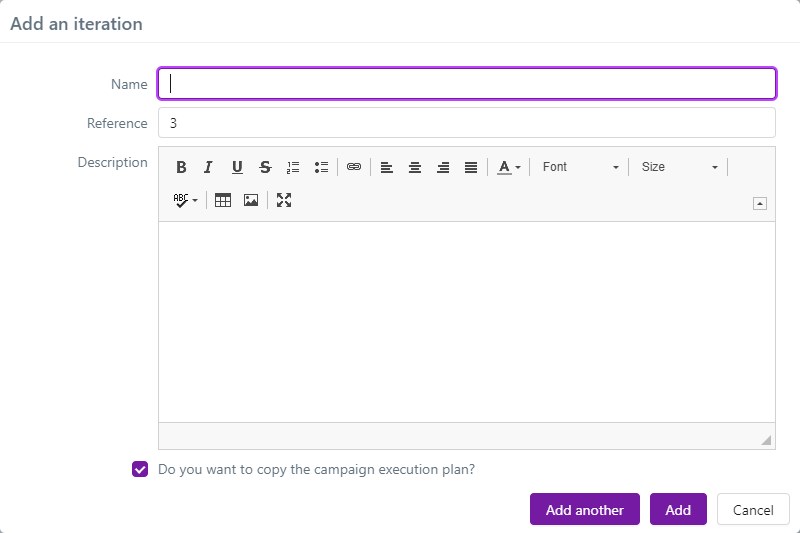
Task: Open the text color picker
Action: pos(509,168)
